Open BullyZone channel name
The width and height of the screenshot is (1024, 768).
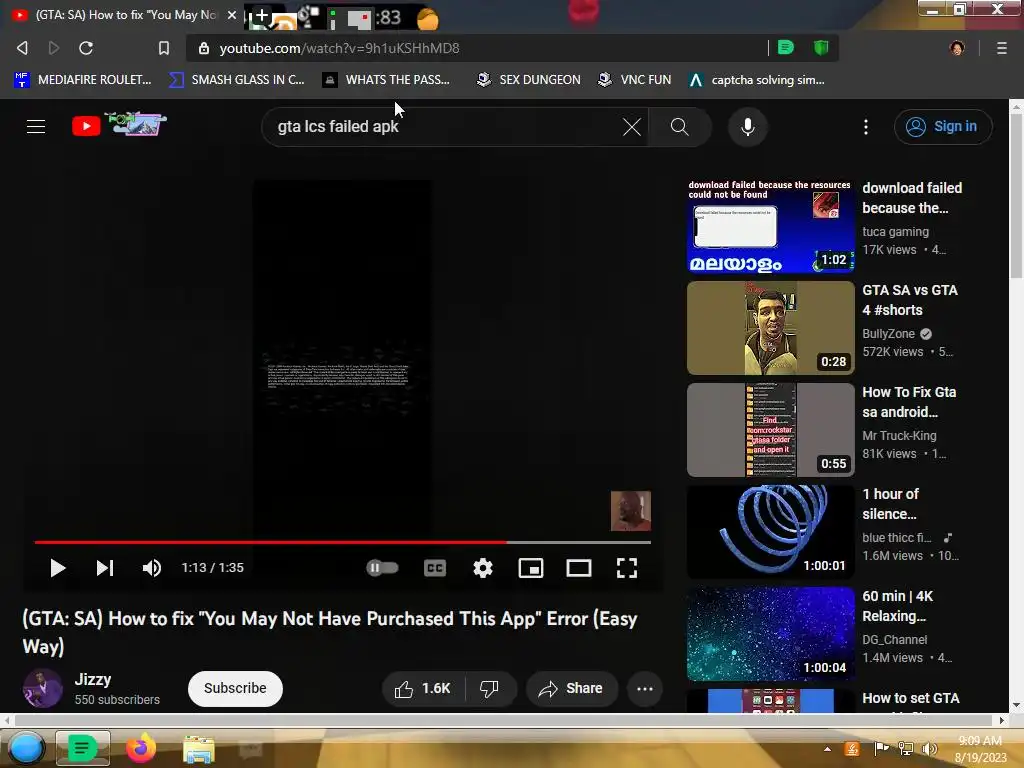(888, 334)
